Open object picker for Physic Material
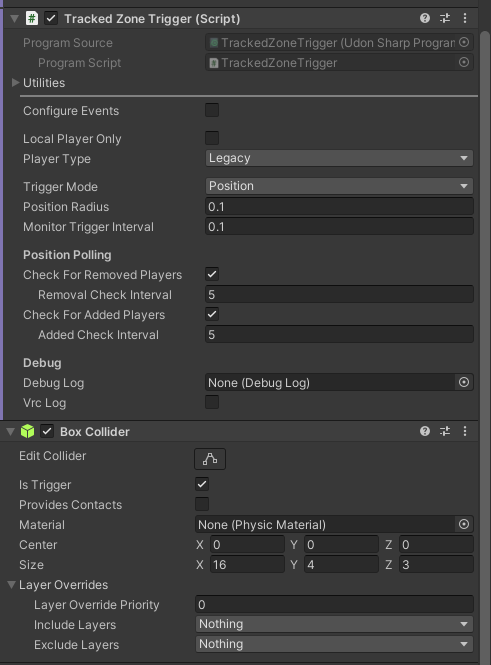Viewport: 491px width, 665px height. click(x=464, y=524)
